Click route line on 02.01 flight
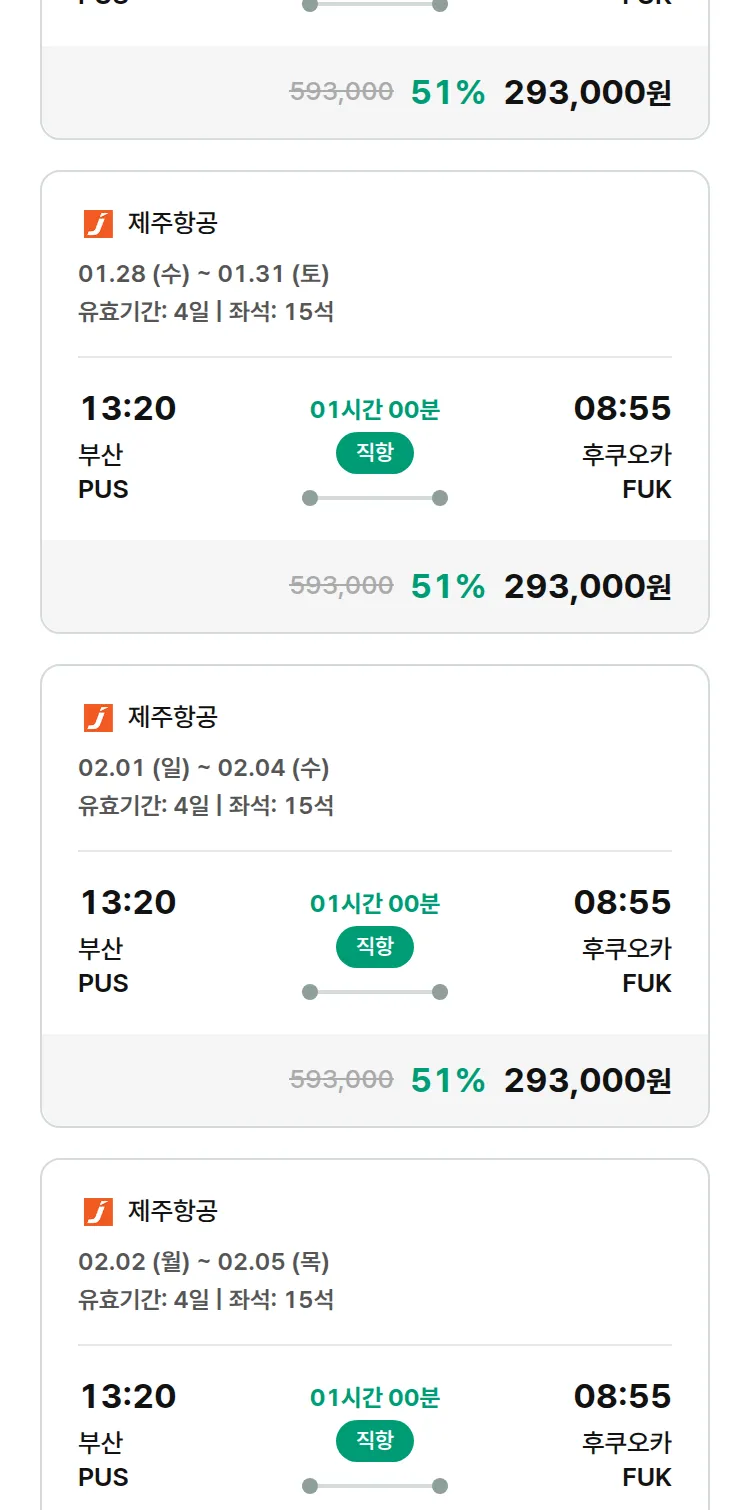 coord(375,992)
